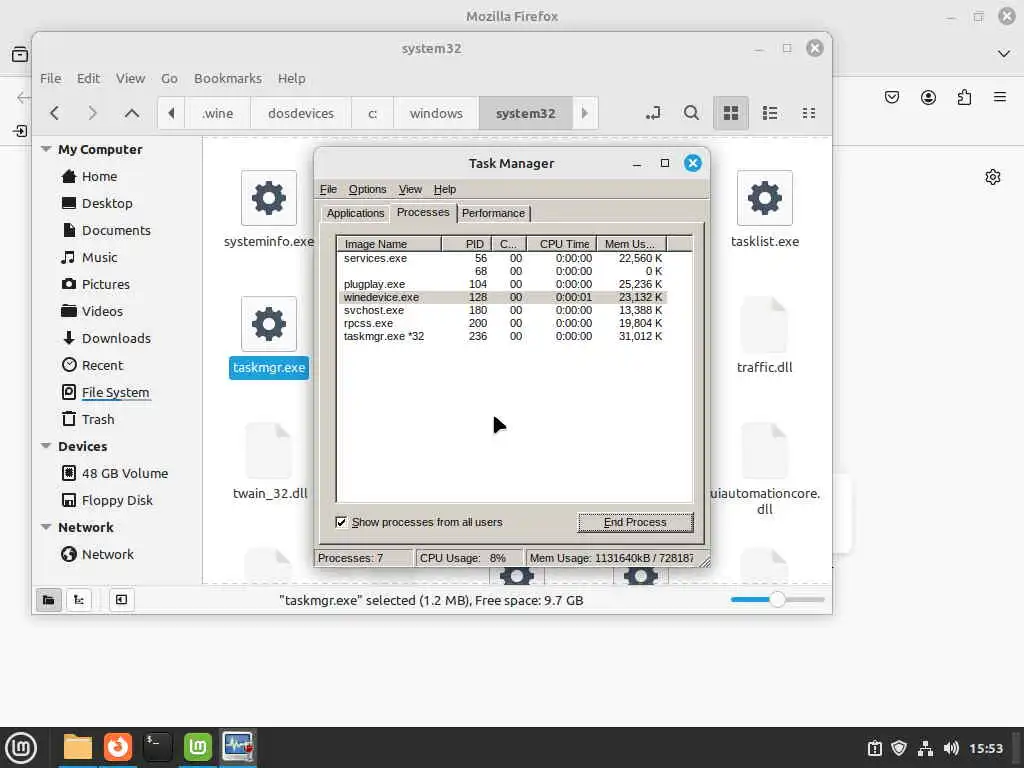Open File System in sidebar
1024x768 pixels.
pyautogui.click(x=116, y=392)
